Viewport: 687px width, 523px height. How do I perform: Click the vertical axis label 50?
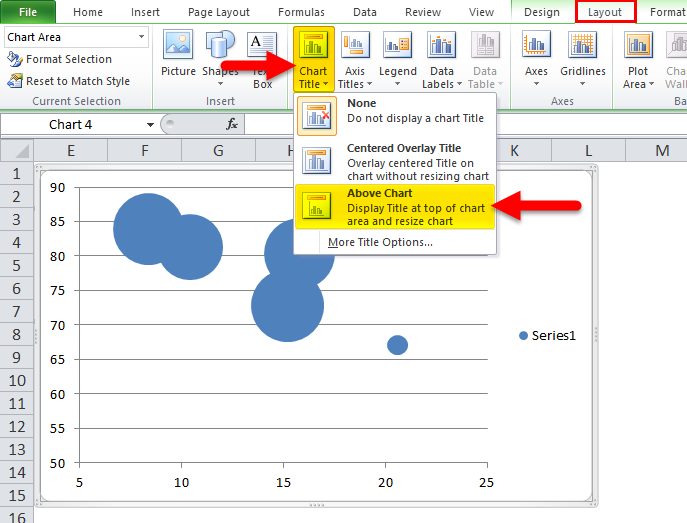coord(57,463)
